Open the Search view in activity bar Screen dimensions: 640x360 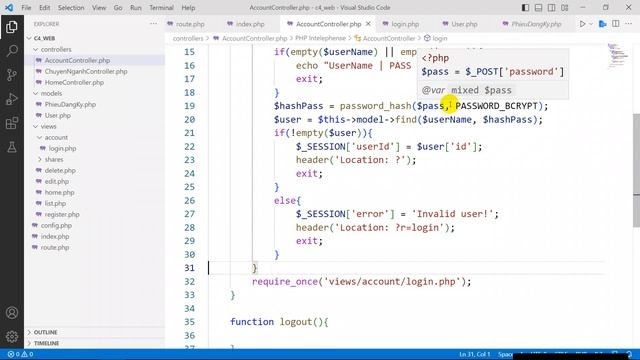[x=11, y=51]
